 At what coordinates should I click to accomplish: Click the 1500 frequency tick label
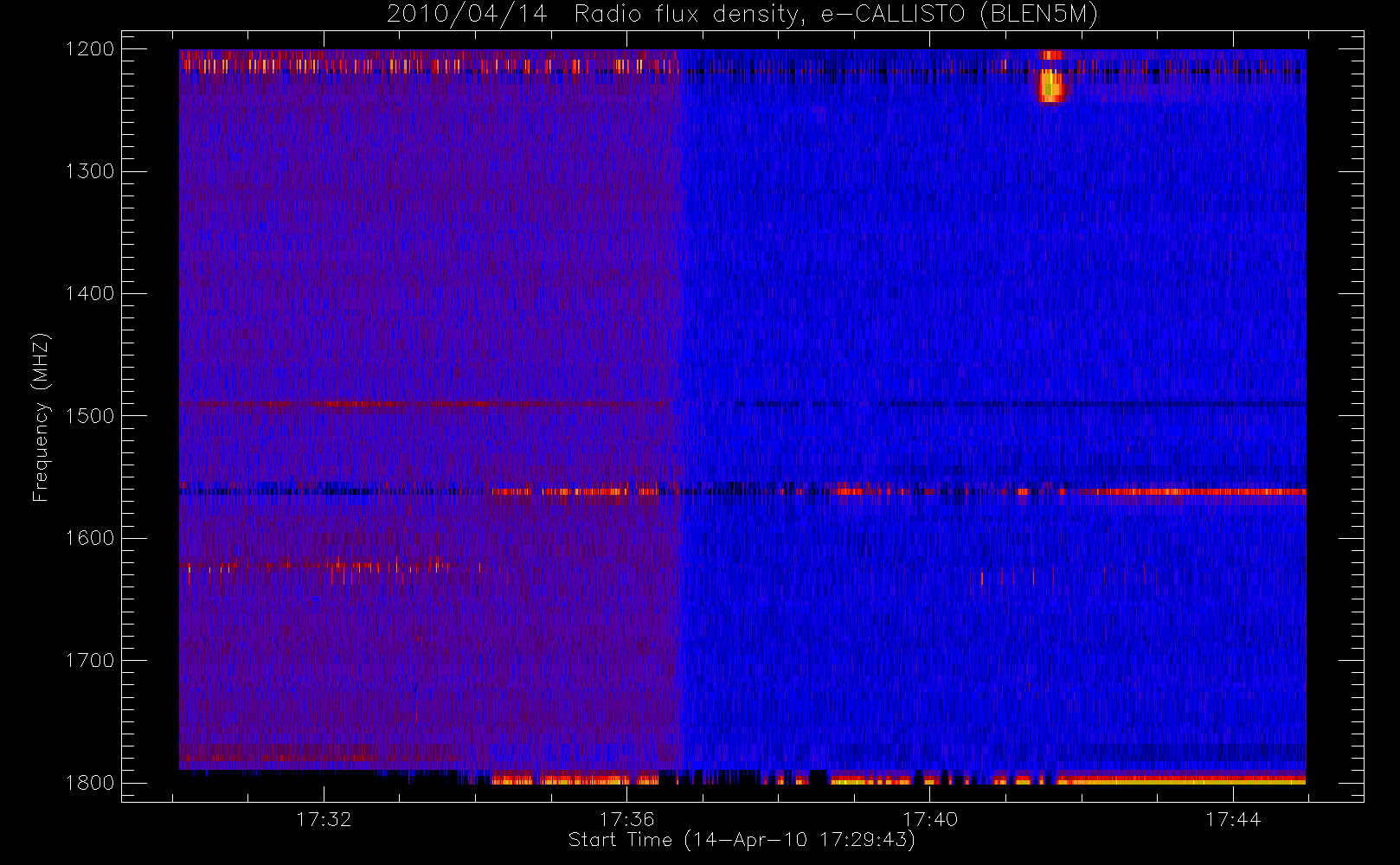[x=90, y=416]
